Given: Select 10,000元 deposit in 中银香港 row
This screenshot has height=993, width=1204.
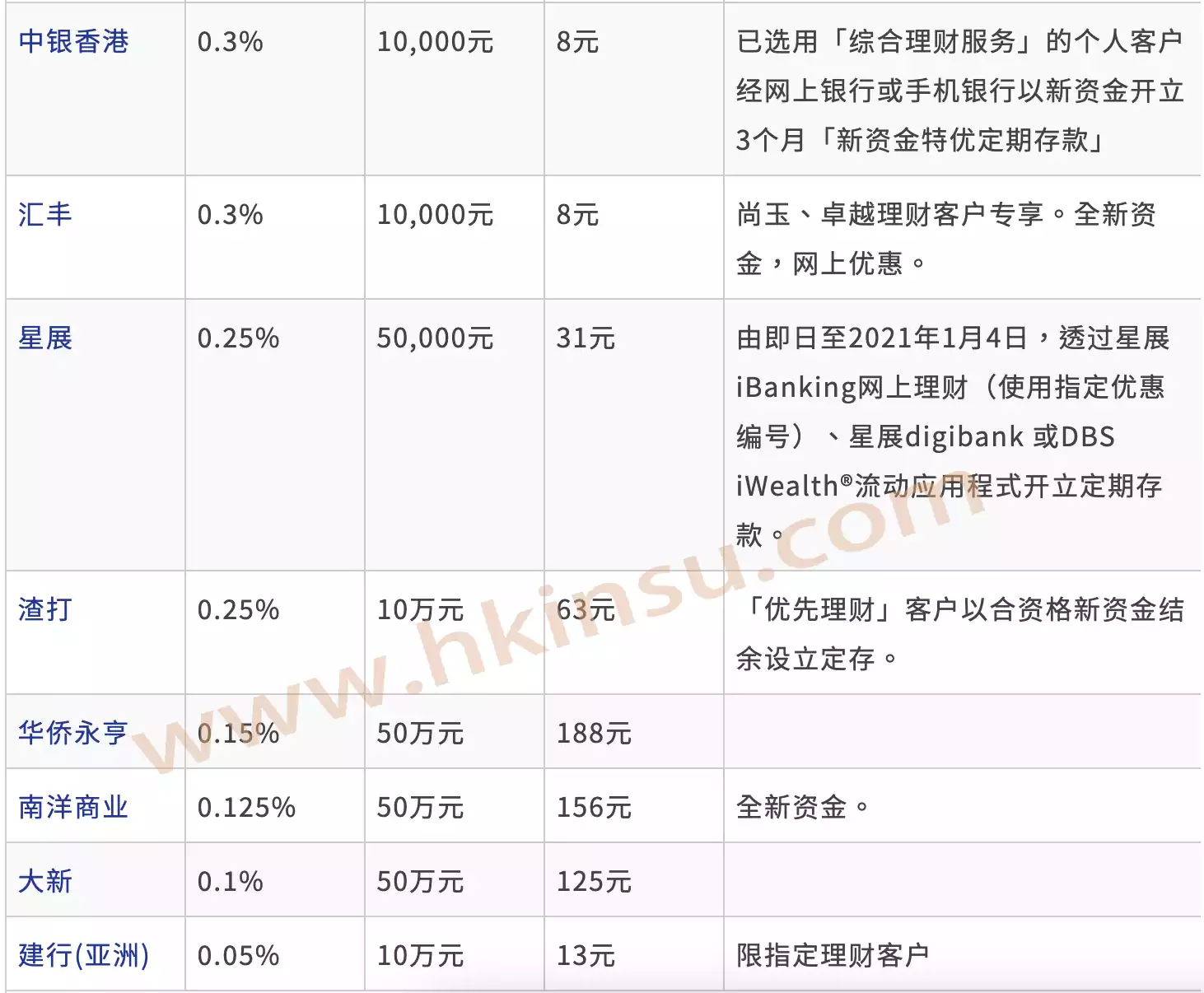Looking at the screenshot, I should click(435, 41).
